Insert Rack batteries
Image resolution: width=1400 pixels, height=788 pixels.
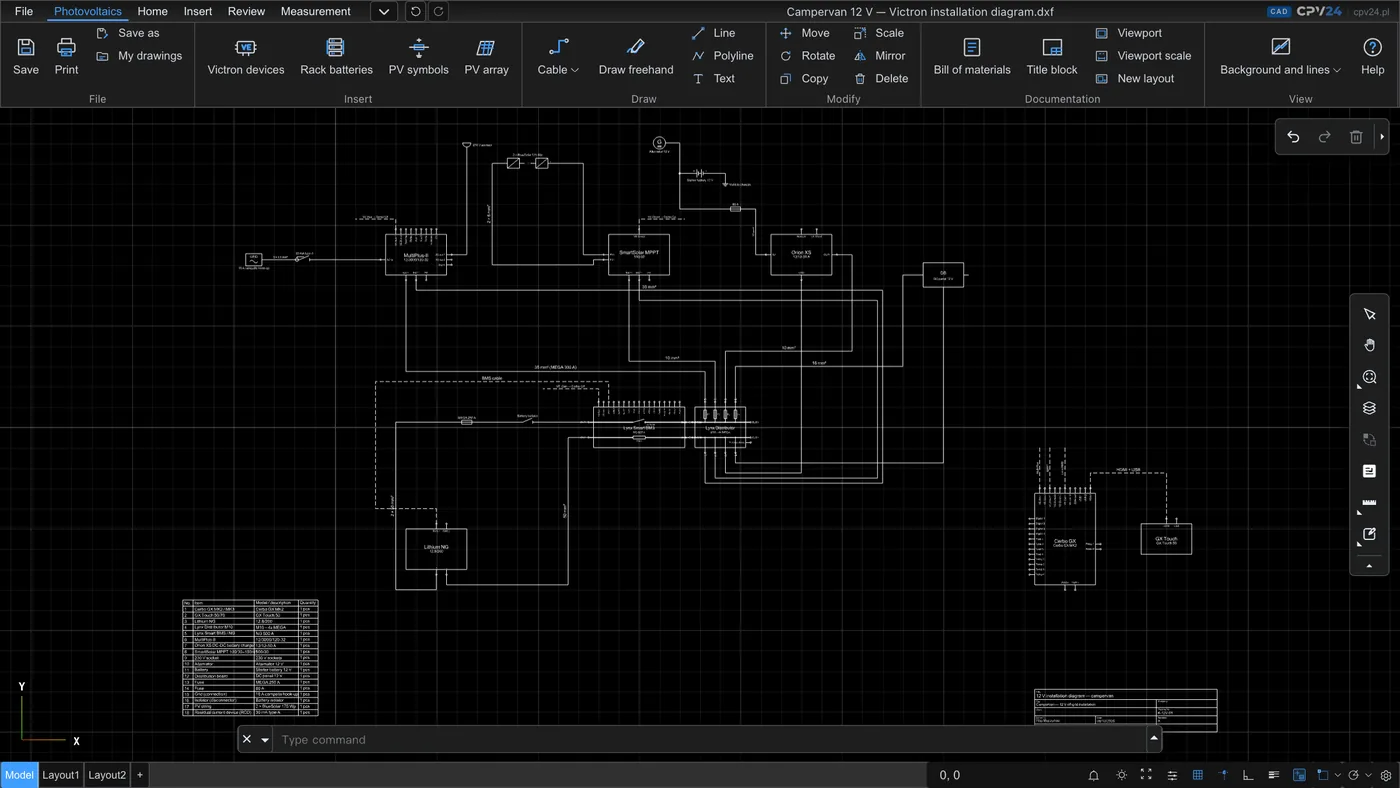pos(336,57)
